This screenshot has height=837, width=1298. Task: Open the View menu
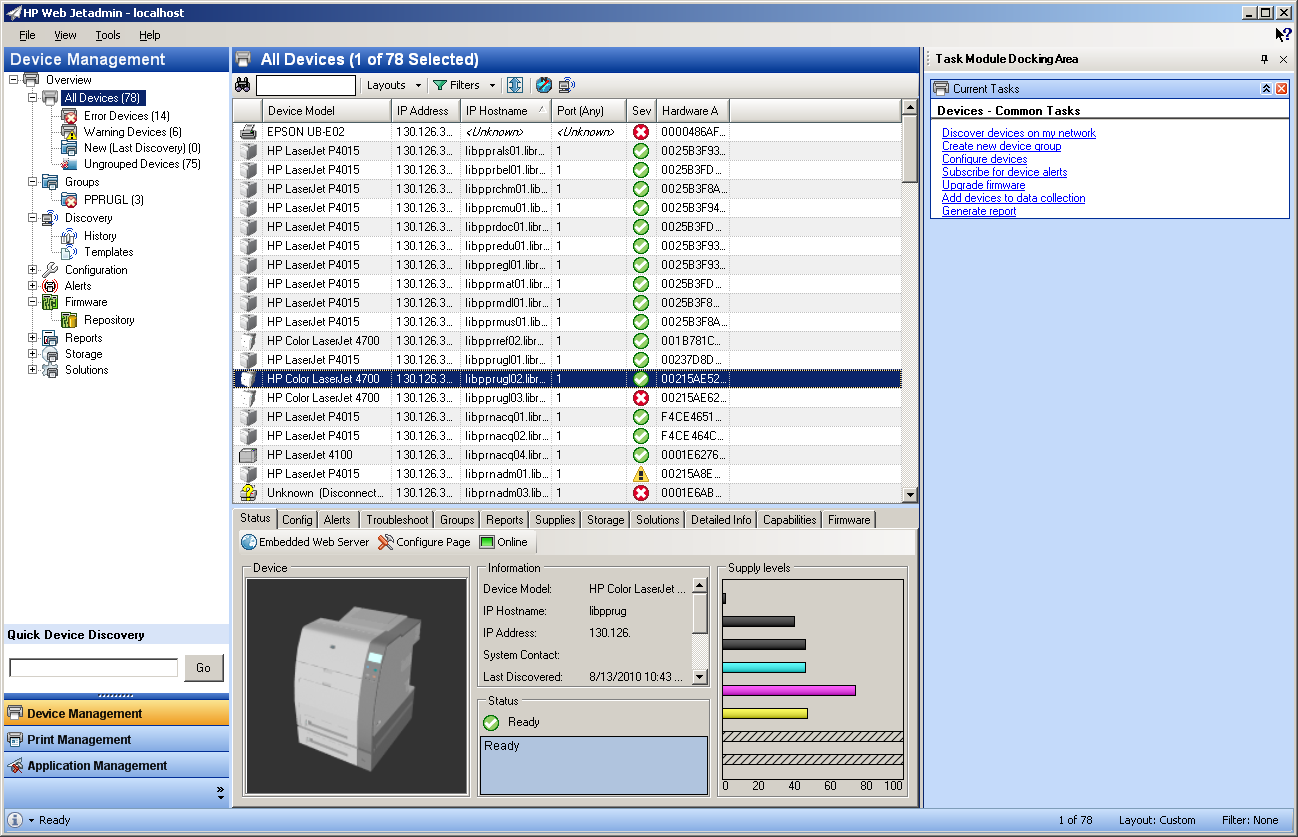[65, 35]
